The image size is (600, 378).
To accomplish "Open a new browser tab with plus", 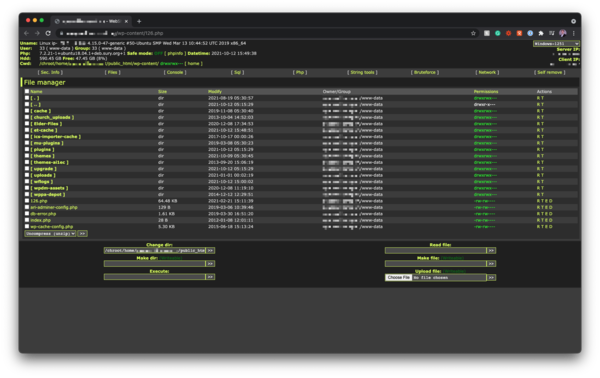I will [139, 21].
